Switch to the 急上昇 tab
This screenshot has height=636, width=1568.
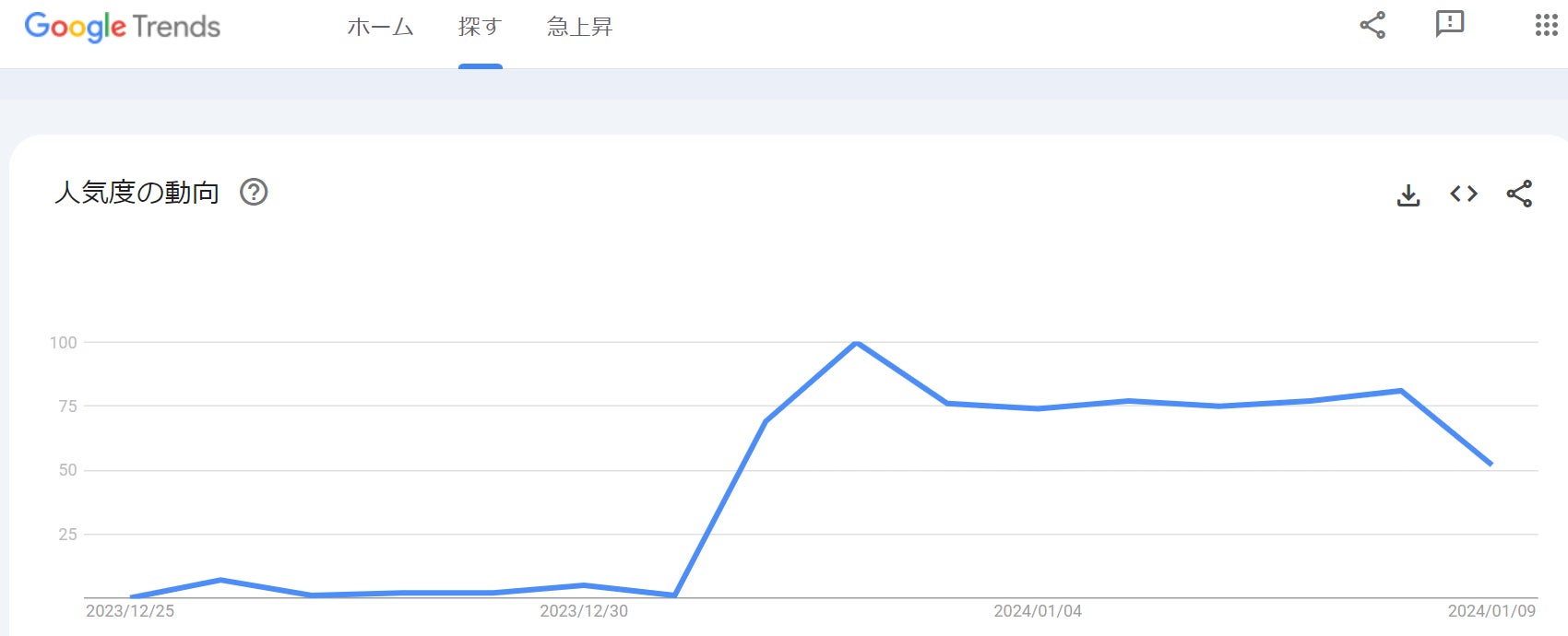[x=579, y=27]
